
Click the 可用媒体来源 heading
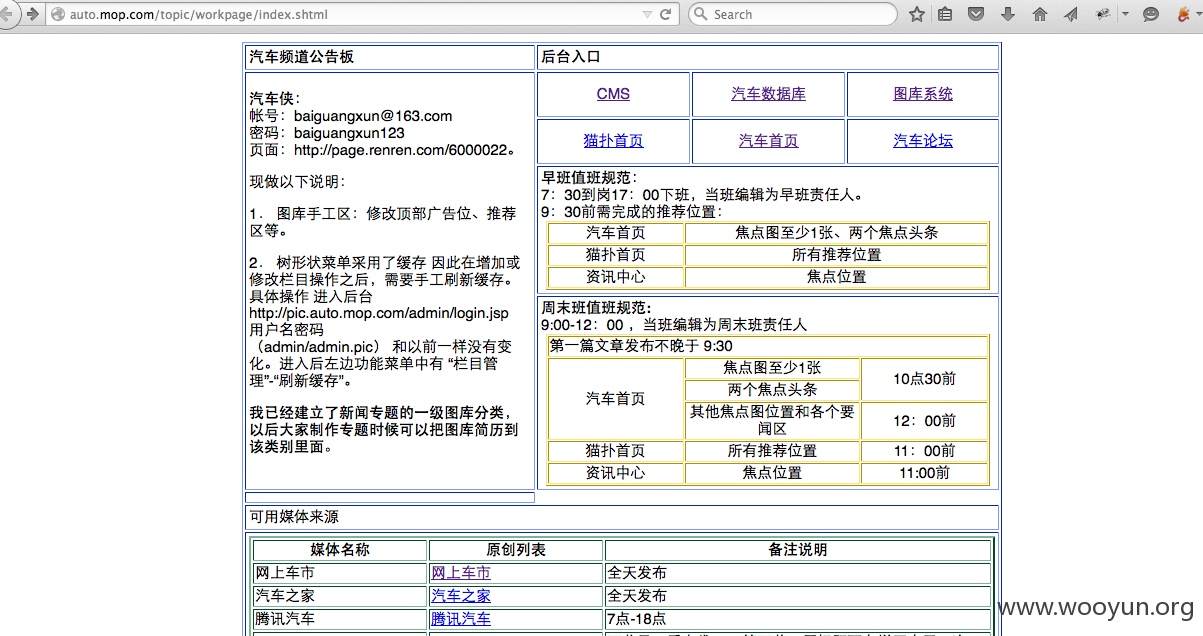tap(294, 517)
